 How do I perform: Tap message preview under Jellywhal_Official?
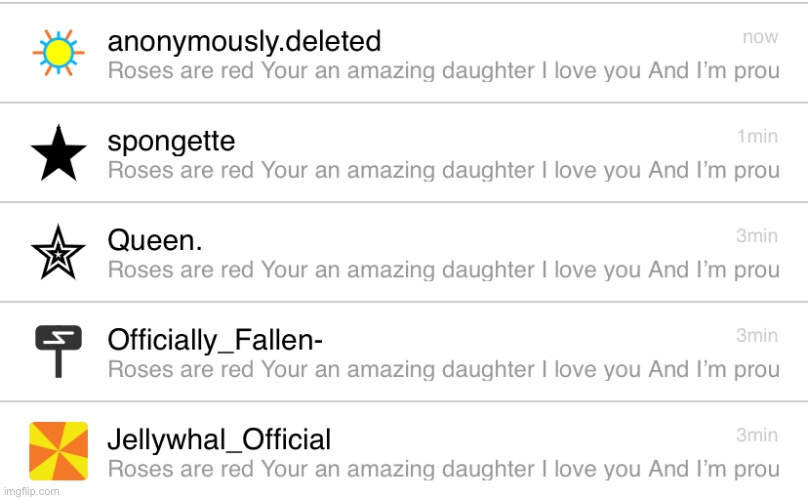pos(444,469)
